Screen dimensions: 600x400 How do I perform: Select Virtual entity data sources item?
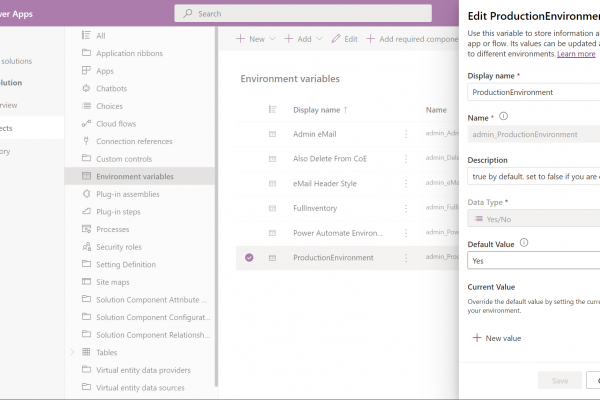coord(140,388)
